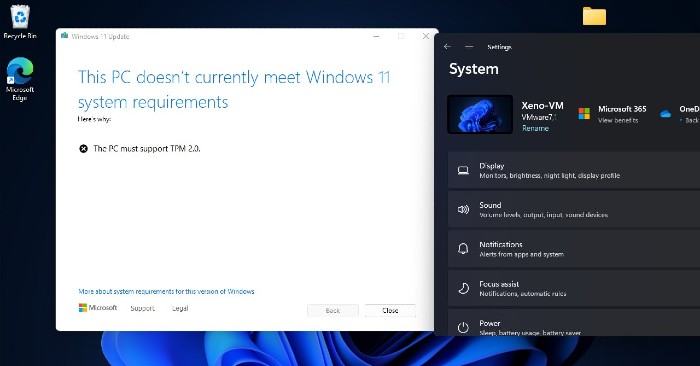
Task: Click the Sound speaker icon in Settings
Action: [x=463, y=209]
